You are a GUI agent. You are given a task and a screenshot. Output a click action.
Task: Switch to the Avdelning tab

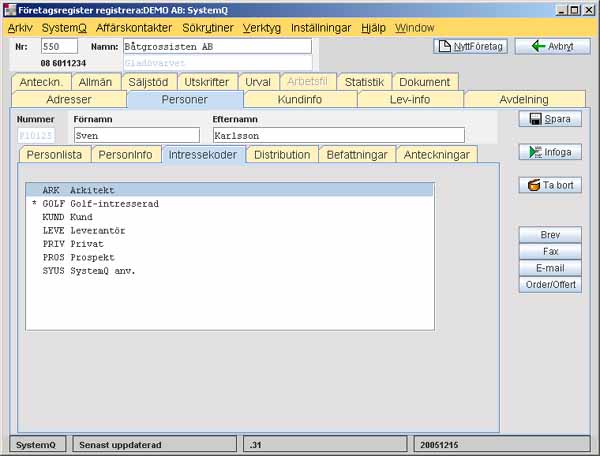coord(524,99)
